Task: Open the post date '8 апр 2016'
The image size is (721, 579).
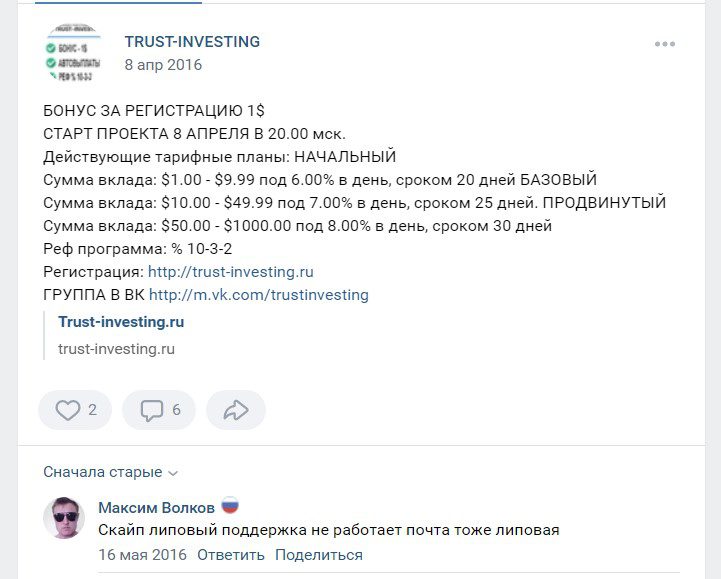Action: tap(163, 65)
